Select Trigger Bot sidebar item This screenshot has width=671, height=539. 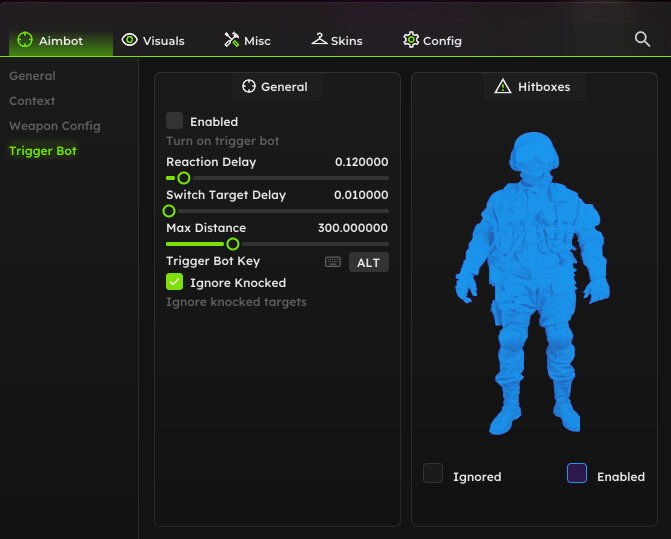43,151
